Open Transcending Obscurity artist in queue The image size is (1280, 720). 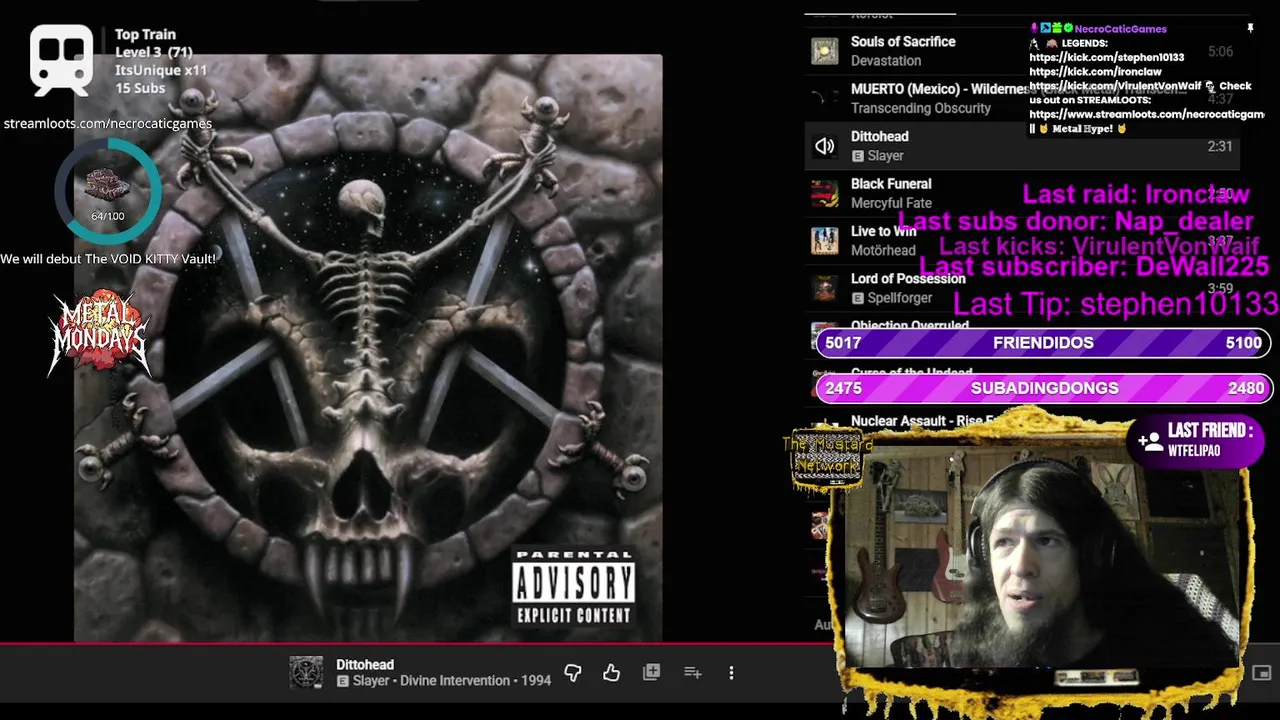pyautogui.click(x=921, y=108)
